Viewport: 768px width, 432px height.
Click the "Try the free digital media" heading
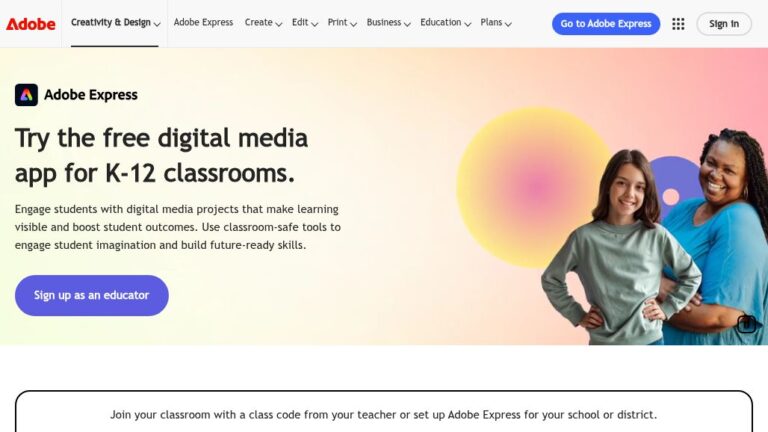coord(161,156)
